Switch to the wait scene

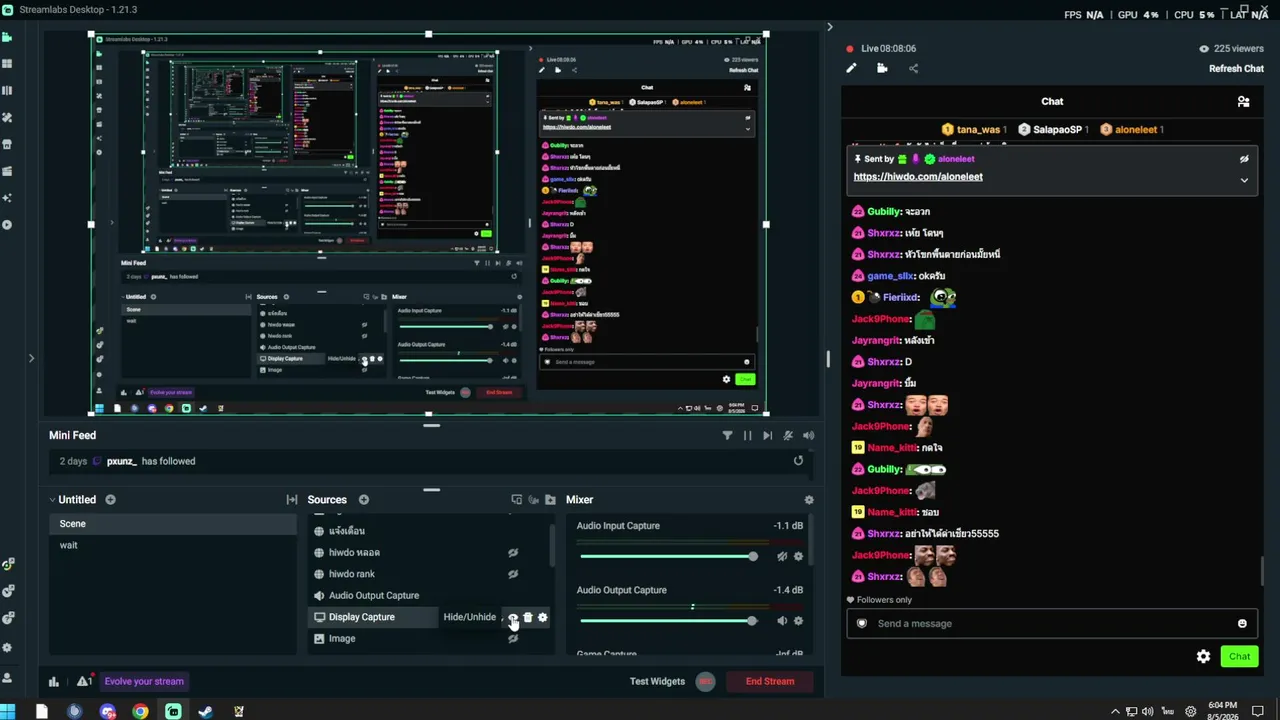point(173,545)
